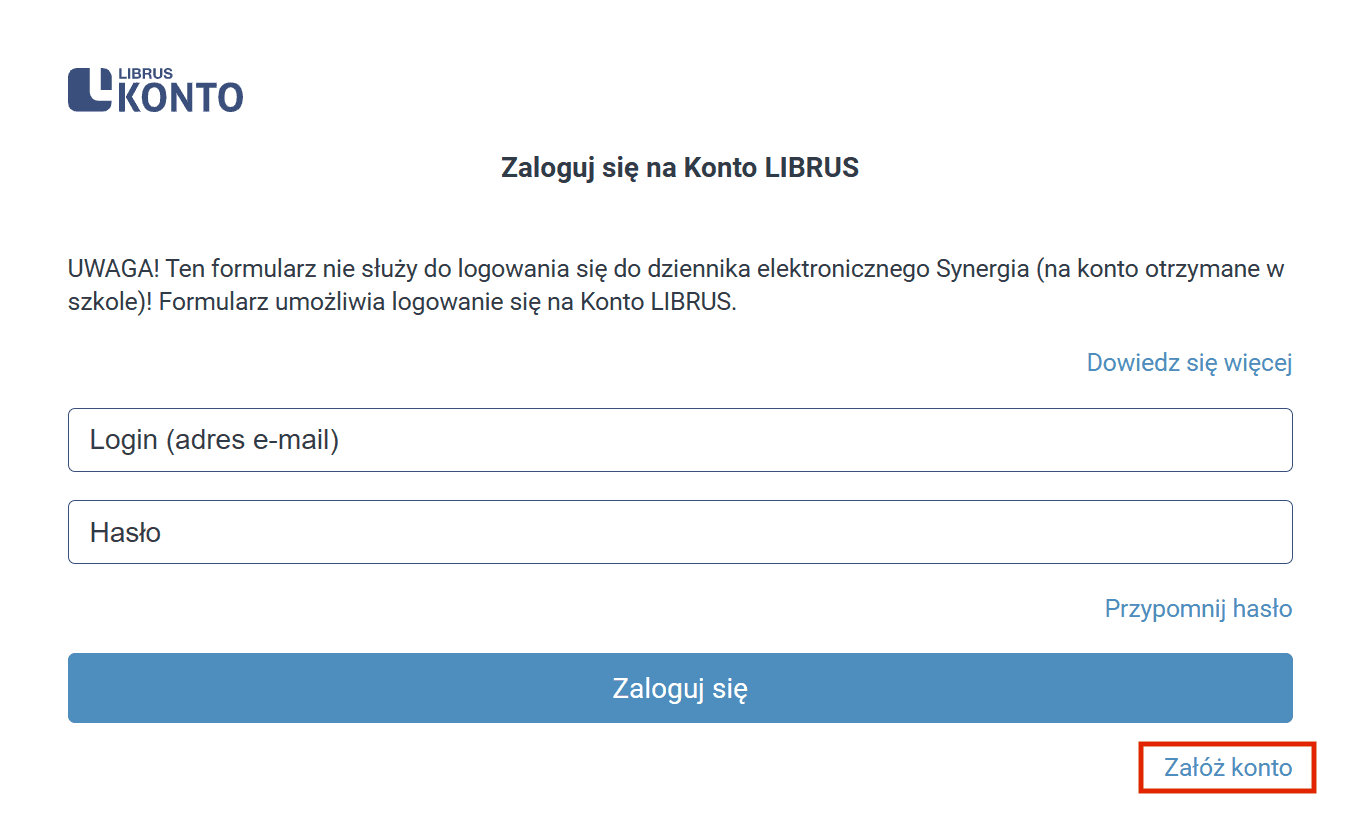Learn more via Dowiedz się więcej

click(x=1189, y=362)
